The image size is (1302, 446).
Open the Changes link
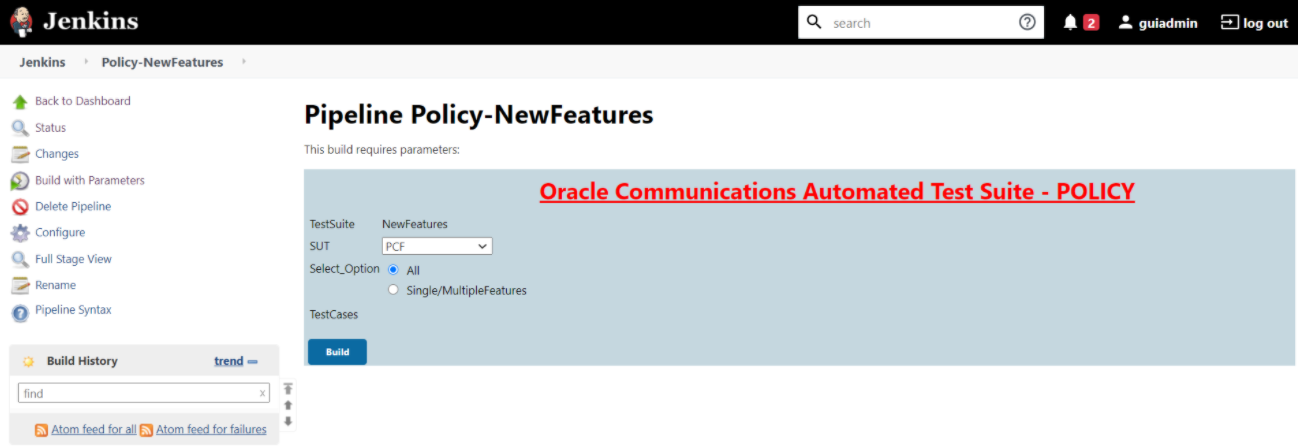tap(57, 154)
